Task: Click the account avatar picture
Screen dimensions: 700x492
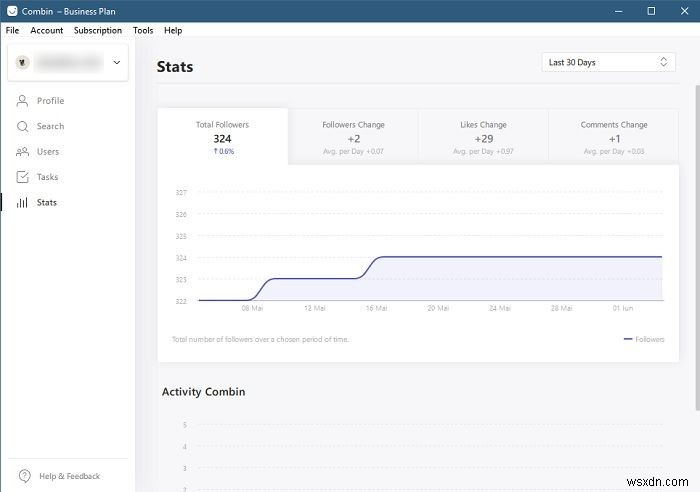Action: 22,62
